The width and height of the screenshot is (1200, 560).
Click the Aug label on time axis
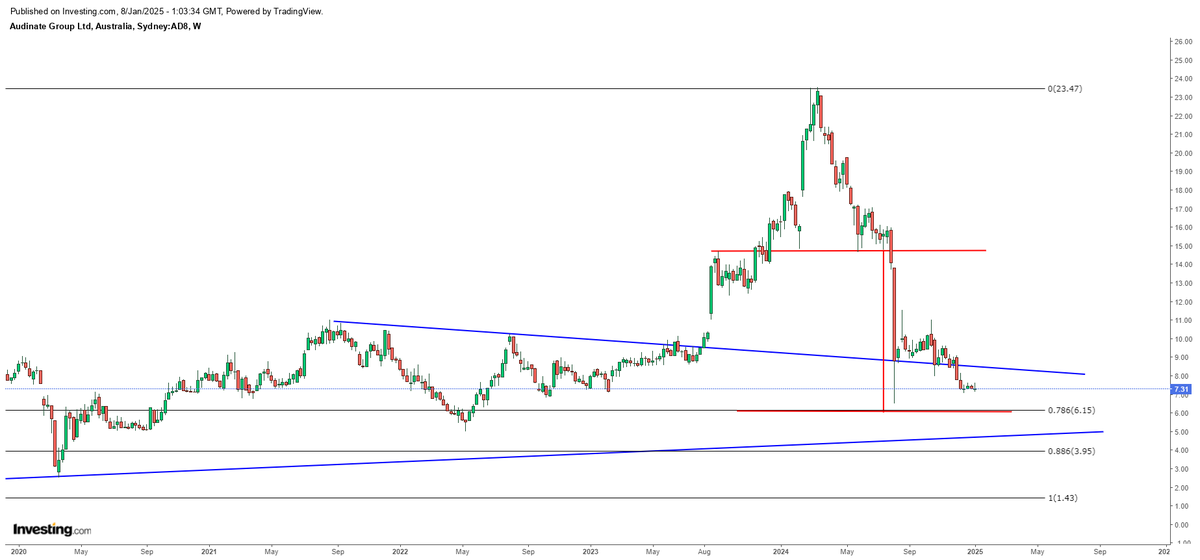(704, 551)
